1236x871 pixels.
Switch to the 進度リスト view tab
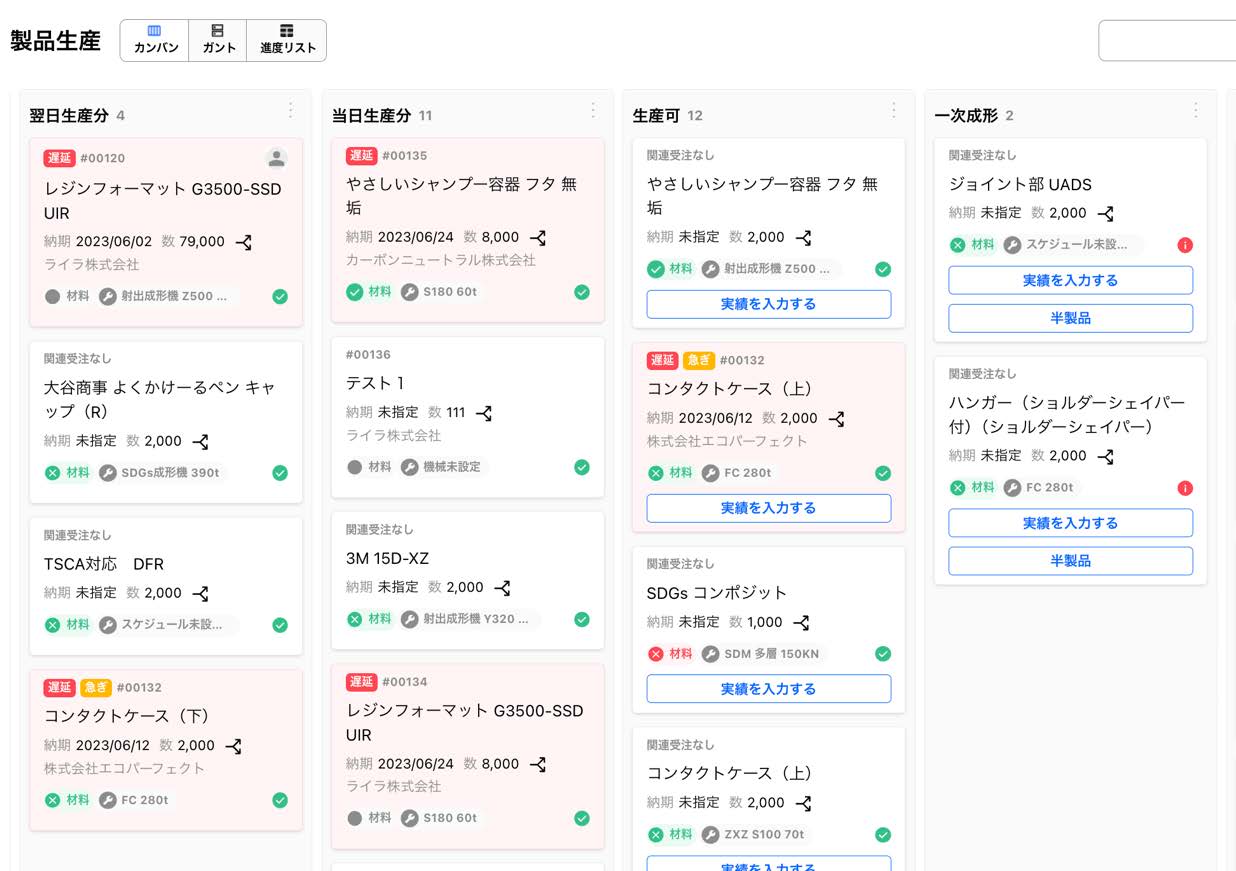(287, 40)
